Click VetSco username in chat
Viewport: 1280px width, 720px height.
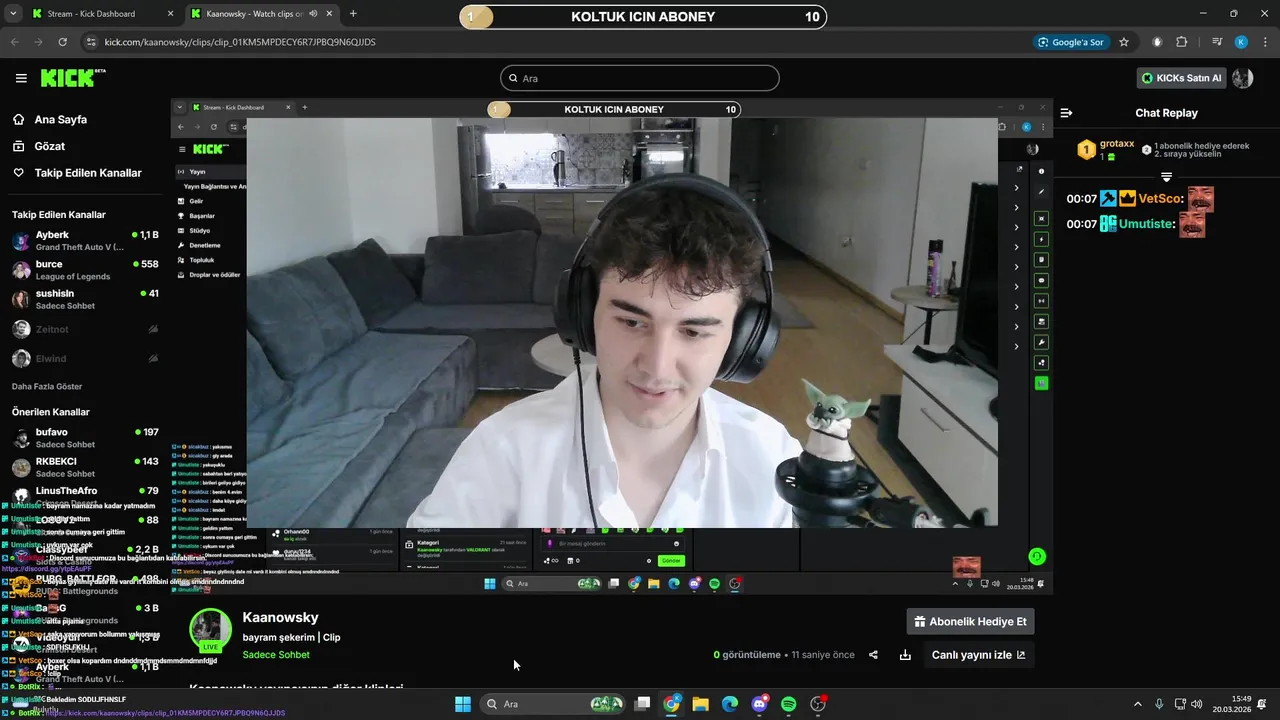(1161, 199)
